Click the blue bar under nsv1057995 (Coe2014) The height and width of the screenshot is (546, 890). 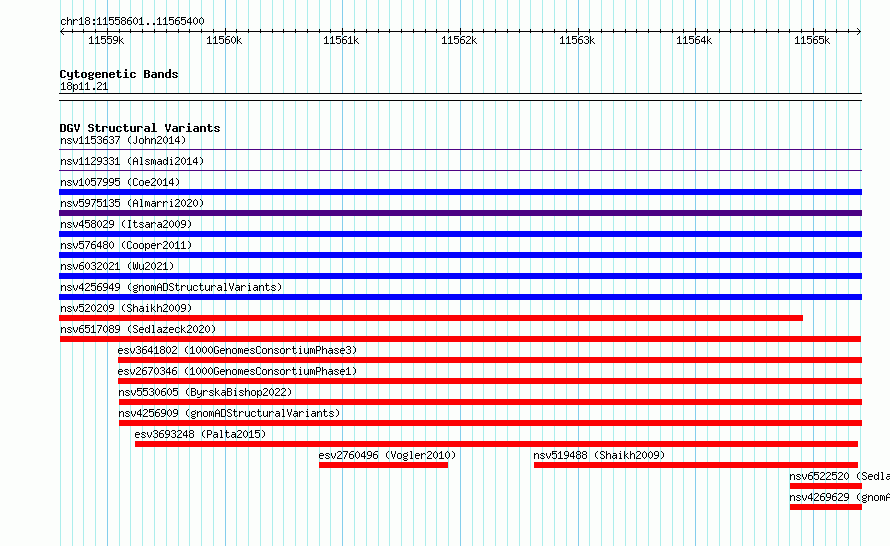460,192
